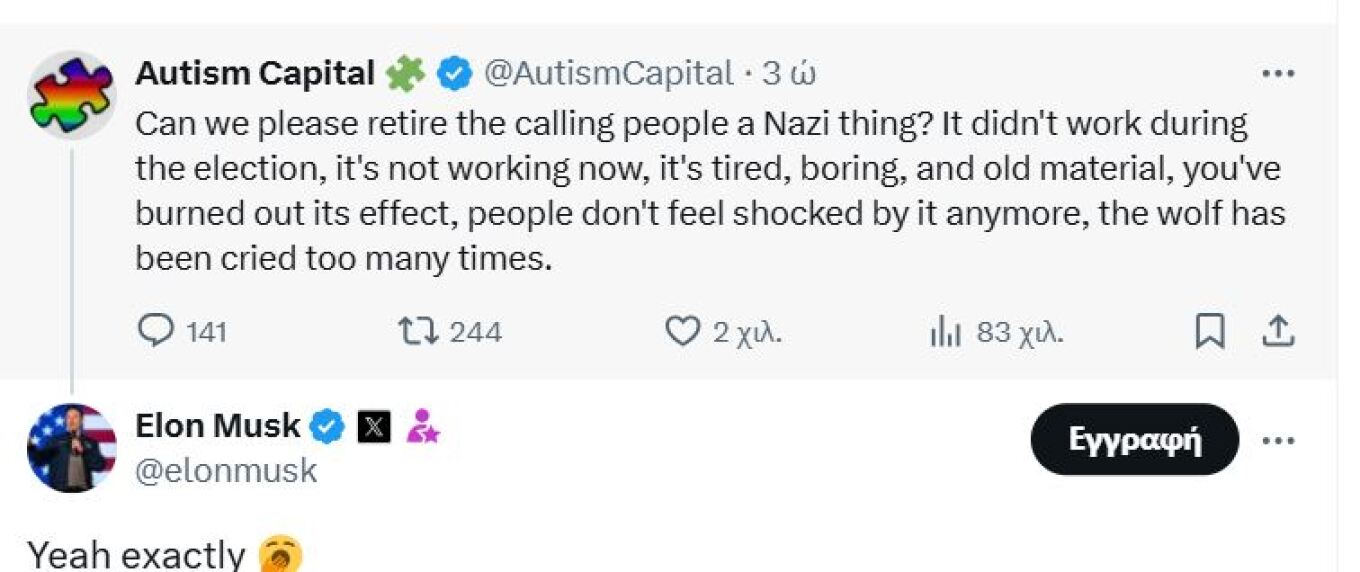The height and width of the screenshot is (572, 1360).
Task: Open Elon Musk's profile avatar
Action: [x=71, y=448]
